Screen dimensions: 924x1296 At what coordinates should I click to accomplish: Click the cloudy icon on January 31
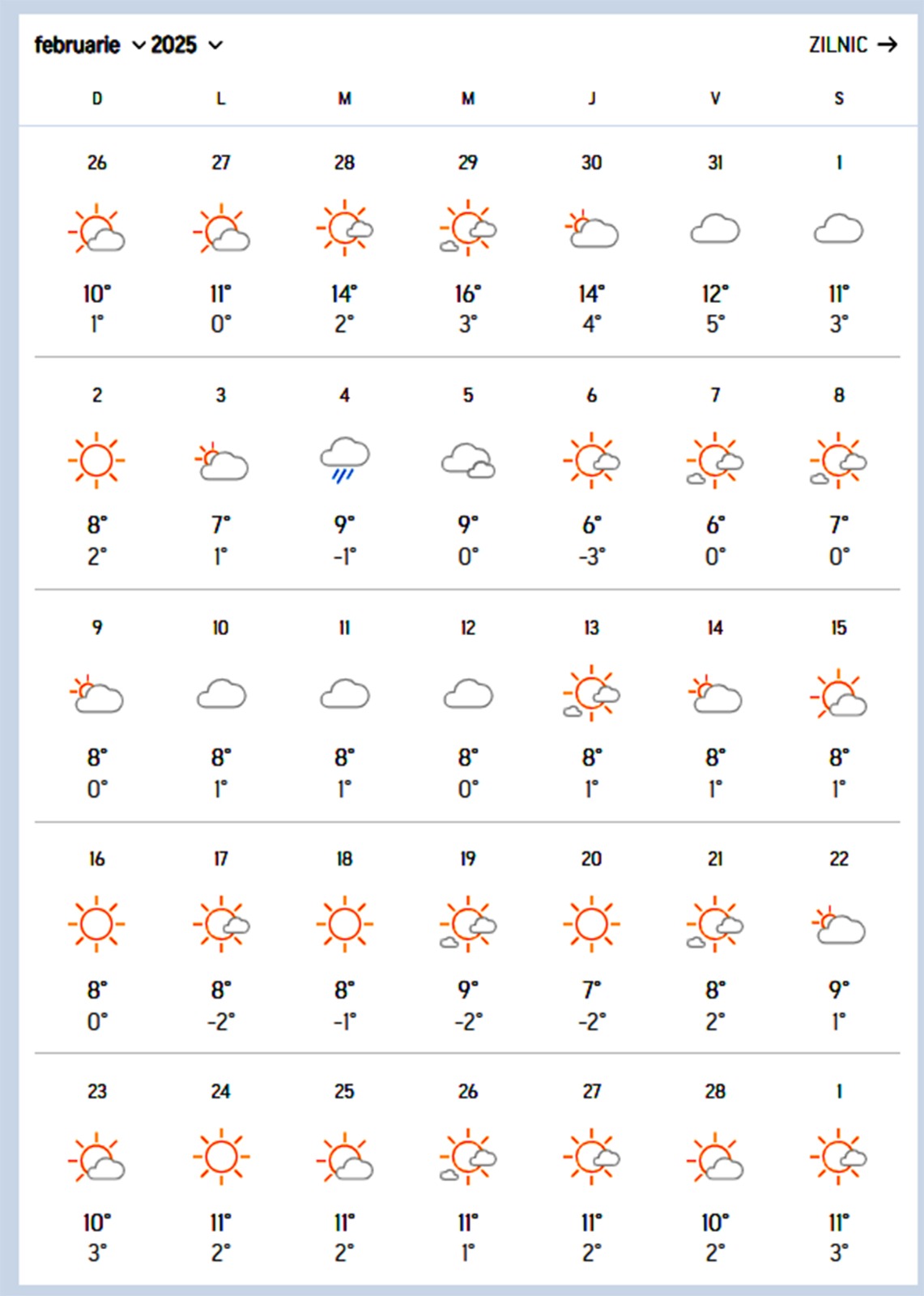714,228
